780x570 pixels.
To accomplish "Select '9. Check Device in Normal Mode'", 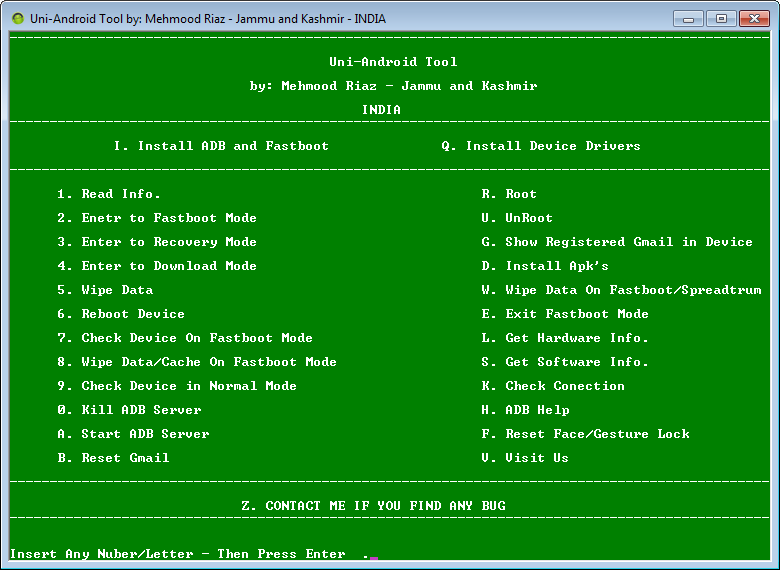I will 177,386.
